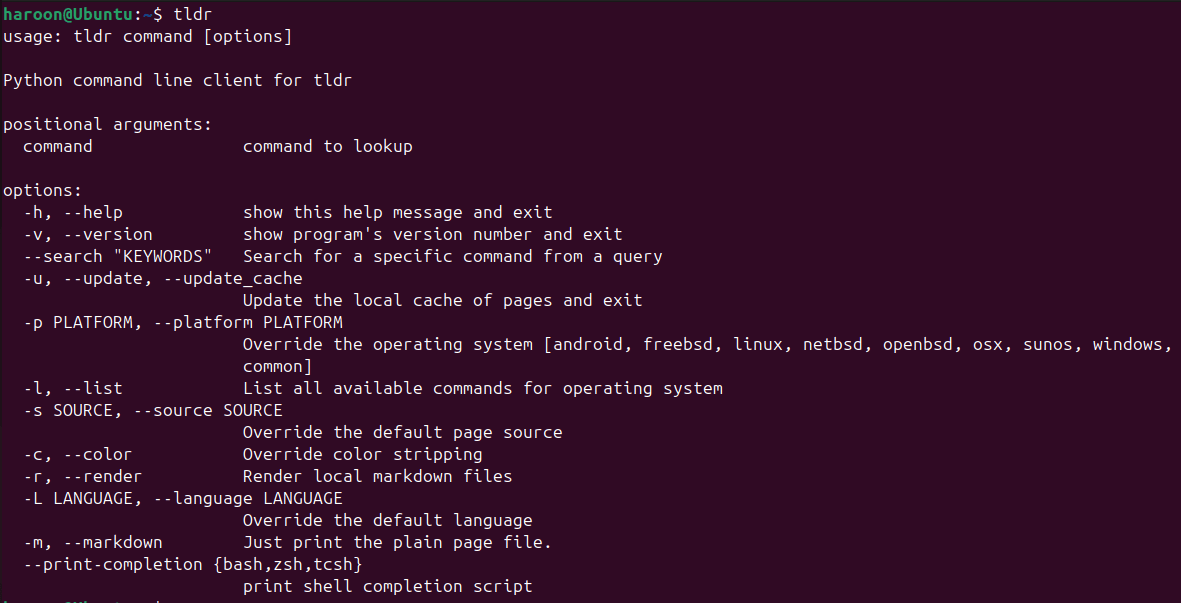The width and height of the screenshot is (1181, 603).
Task: Click the -s SOURCE option line
Action: pyautogui.click(x=153, y=410)
